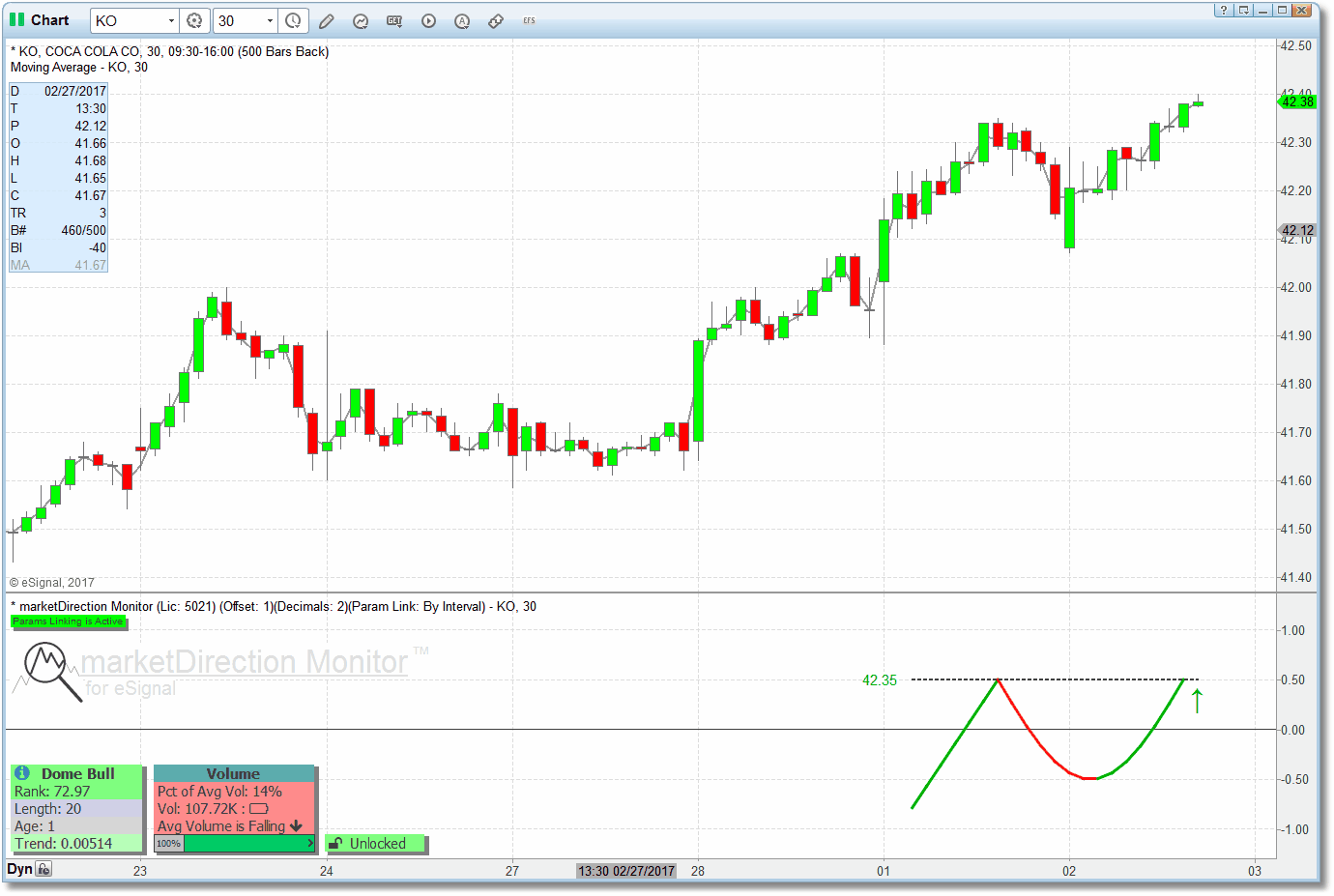
Task: Click the Length: 20 row
Action: coord(77,809)
